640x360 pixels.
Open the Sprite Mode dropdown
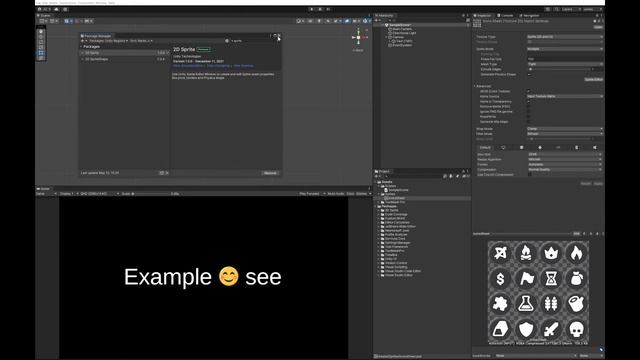[565, 49]
